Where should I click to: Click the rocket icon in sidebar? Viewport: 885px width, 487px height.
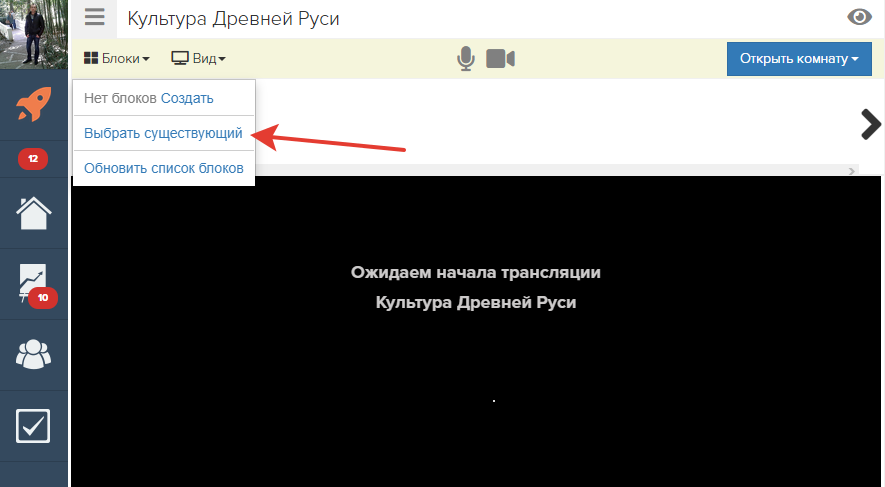[34, 104]
